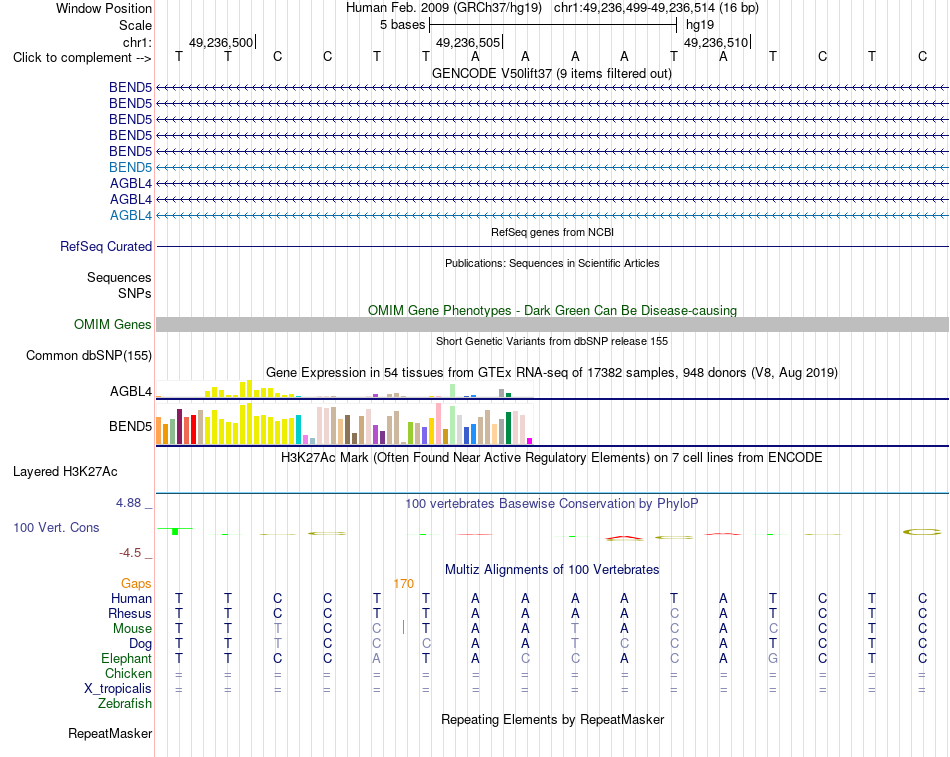Open 'Repeating Elements by RepeatMasker' title

[552, 719]
